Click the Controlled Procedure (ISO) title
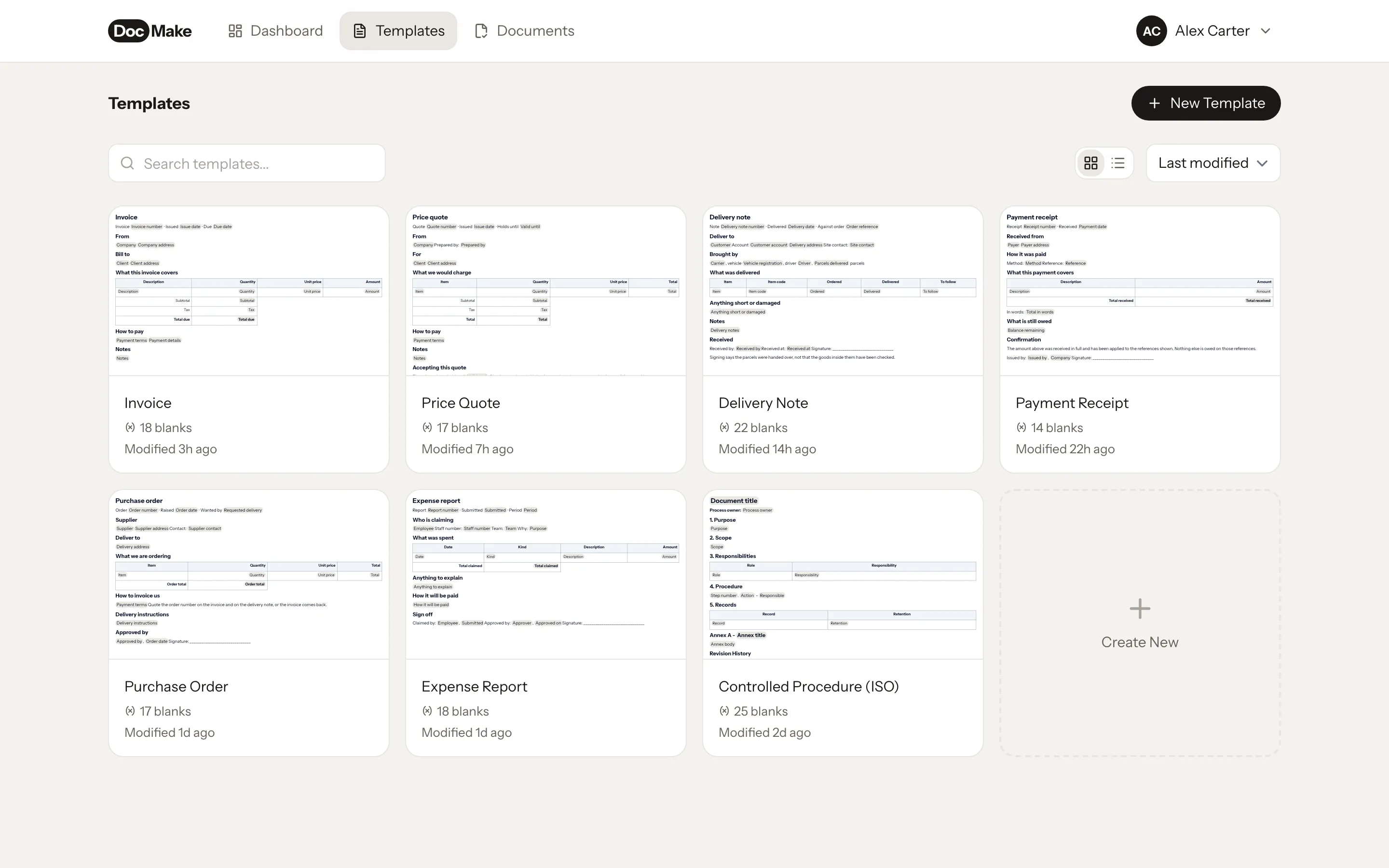Screen dimensions: 1389x868 [x=808, y=687]
